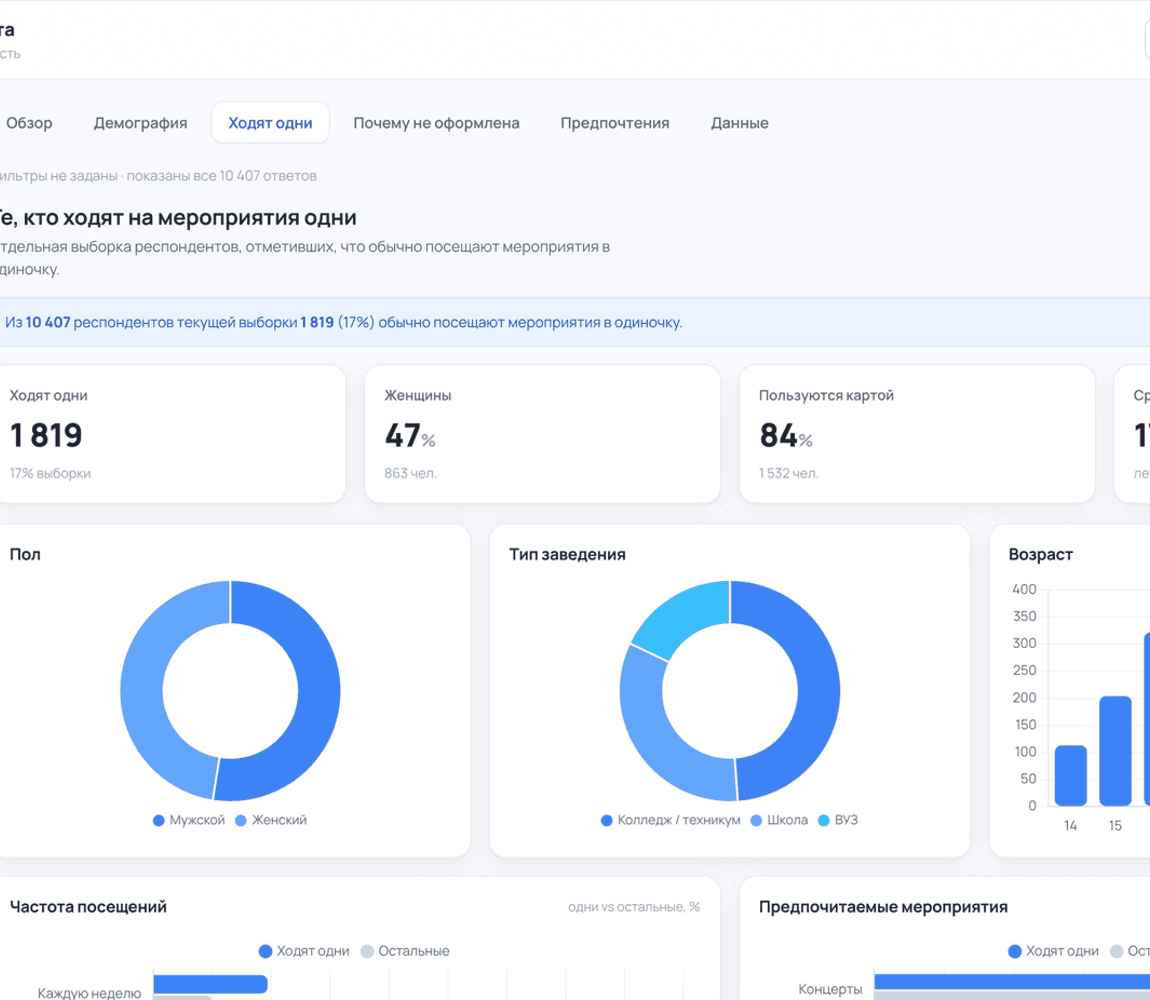Open the Почему не оформлена tab
Viewport: 1150px width, 1000px height.
[x=436, y=123]
